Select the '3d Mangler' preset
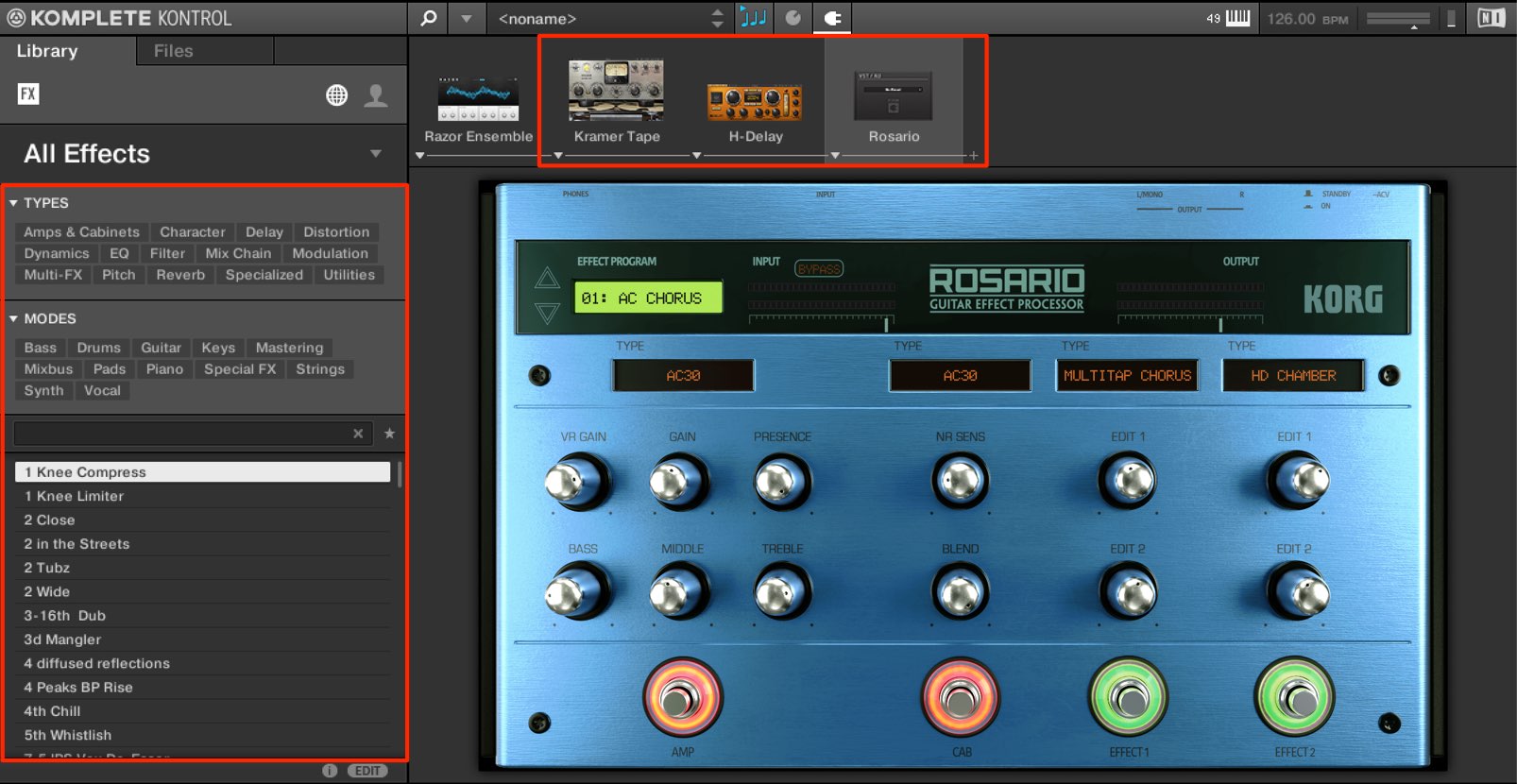Image resolution: width=1517 pixels, height=784 pixels. [x=202, y=639]
